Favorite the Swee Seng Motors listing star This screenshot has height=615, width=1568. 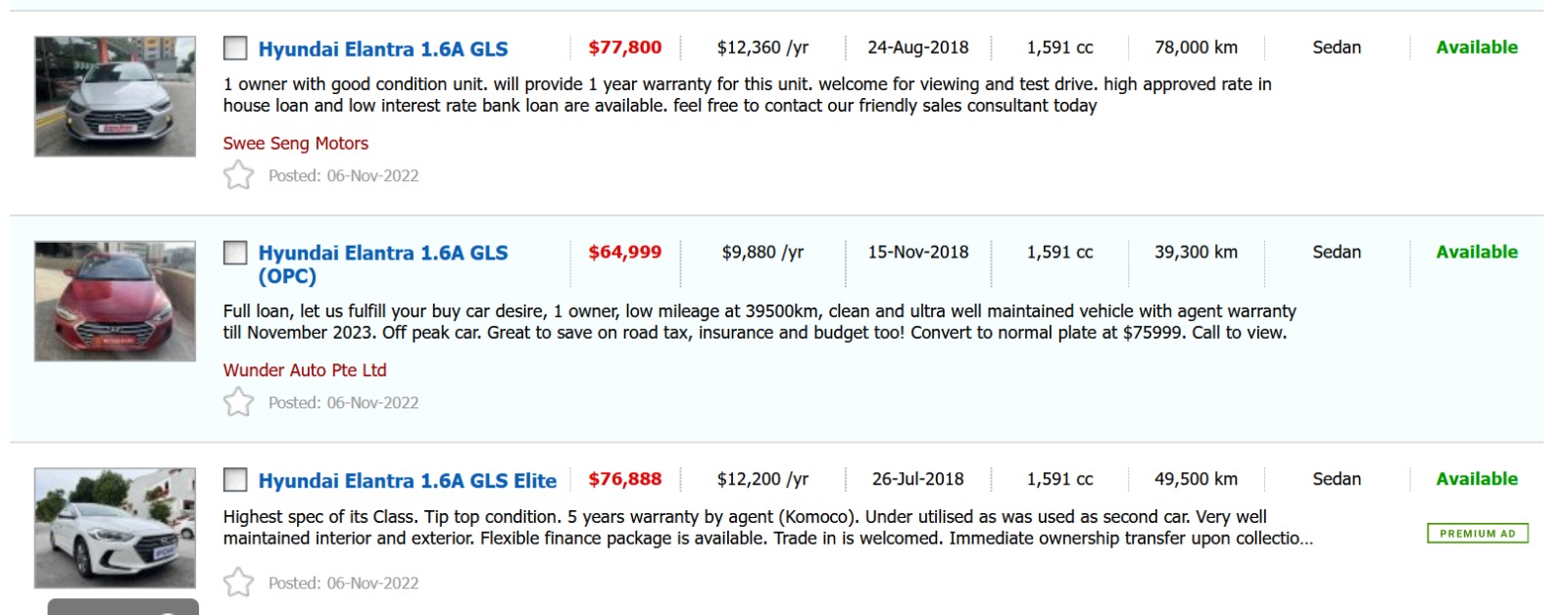(238, 175)
